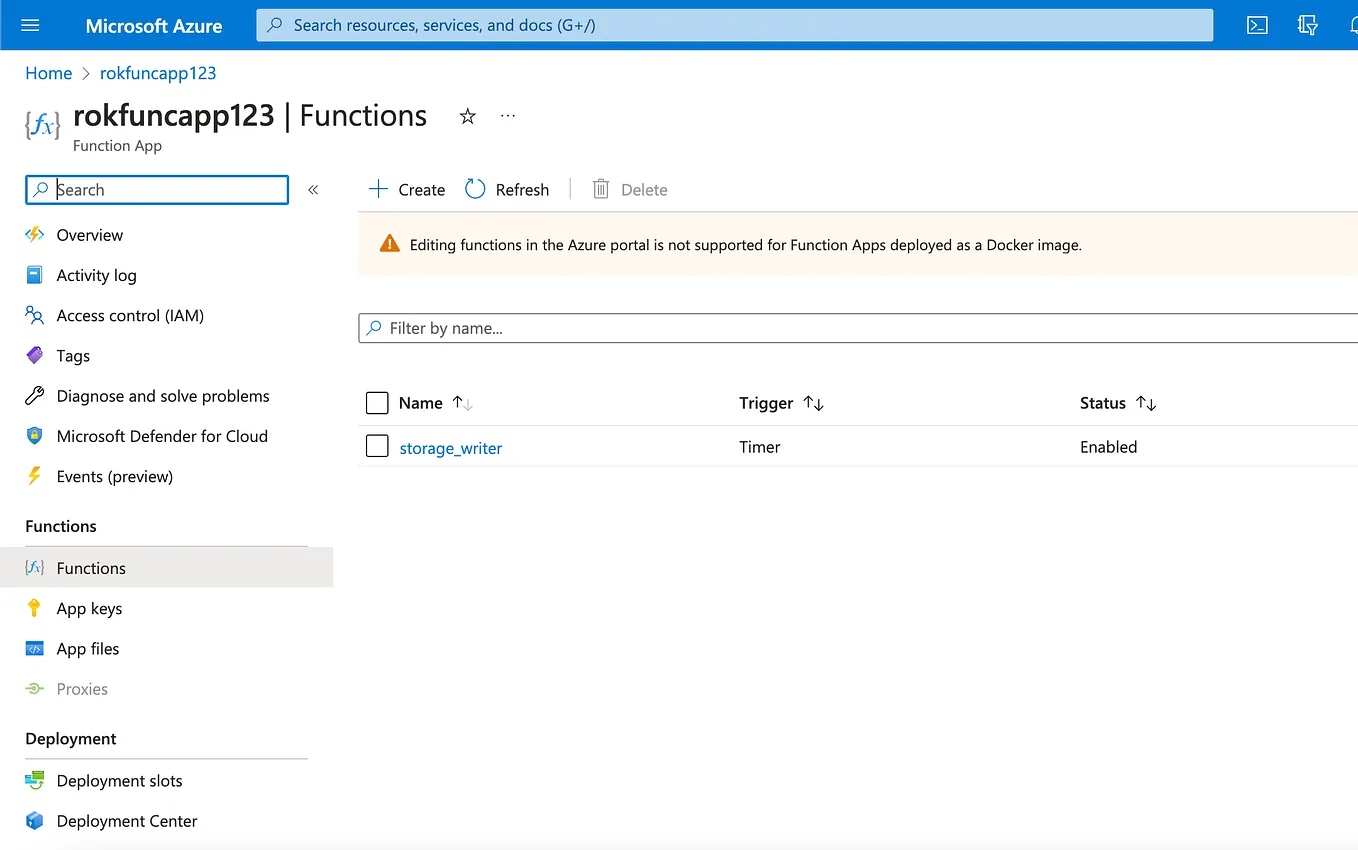Open Diagnose and solve problems
Image resolution: width=1358 pixels, height=850 pixels.
click(163, 396)
